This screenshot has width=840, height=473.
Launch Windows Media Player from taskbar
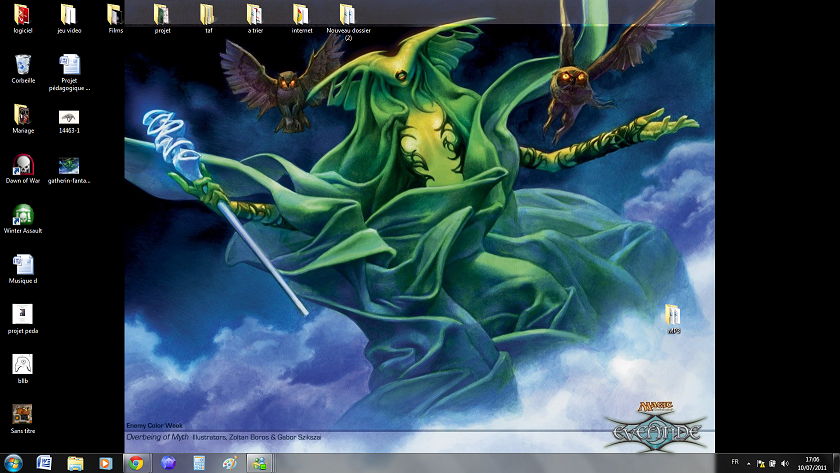106,463
